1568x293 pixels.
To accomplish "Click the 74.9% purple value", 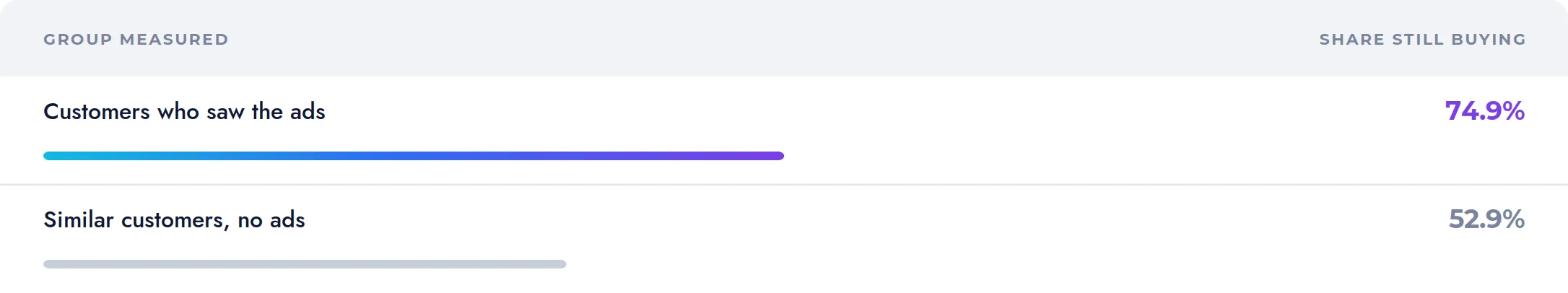I will [x=1484, y=110].
